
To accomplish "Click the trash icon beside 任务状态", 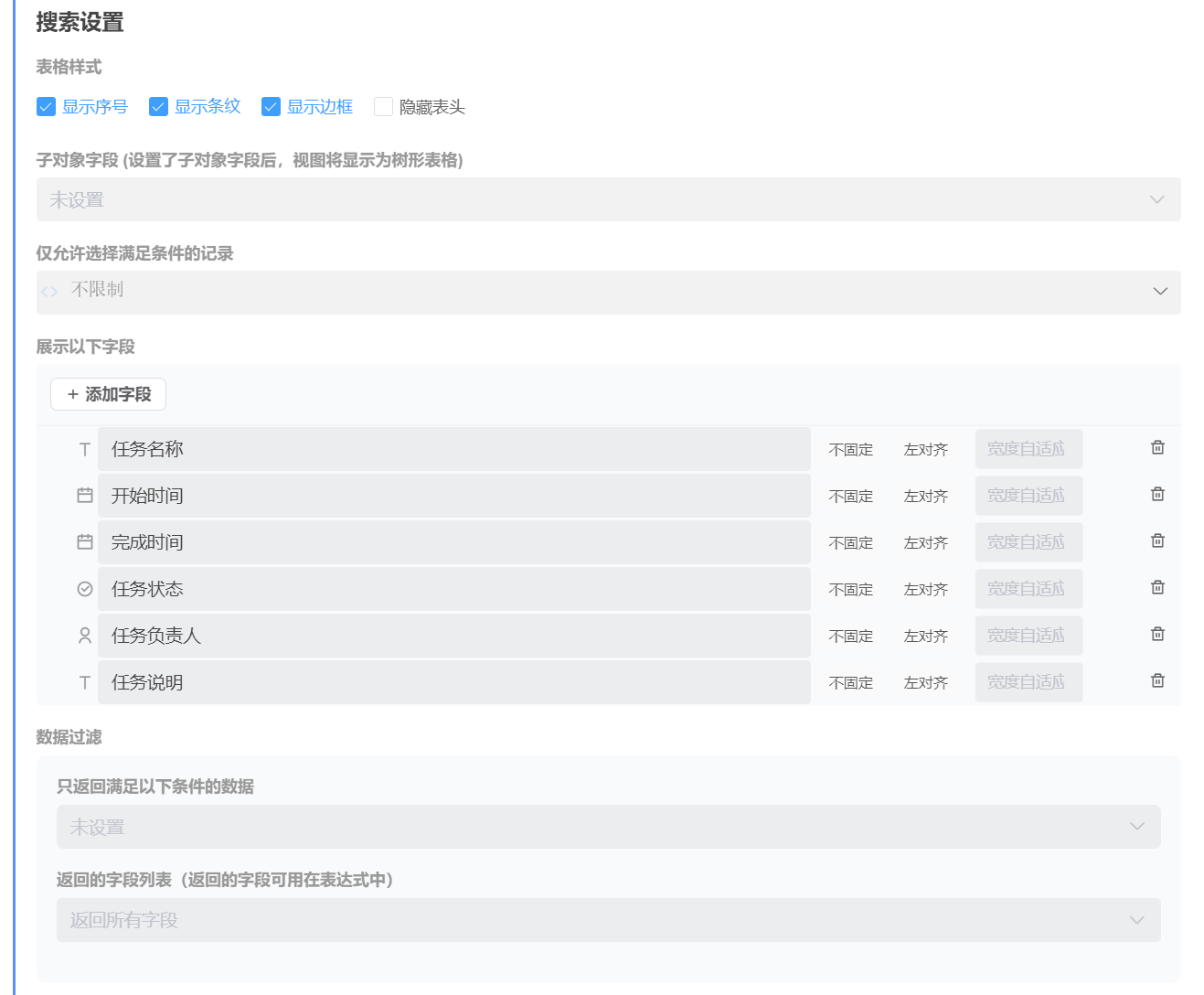I will 1156,587.
